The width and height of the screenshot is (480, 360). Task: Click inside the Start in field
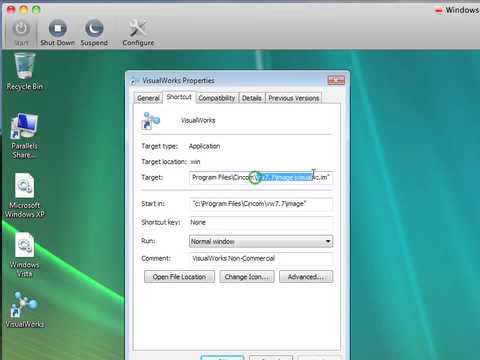tap(261, 204)
